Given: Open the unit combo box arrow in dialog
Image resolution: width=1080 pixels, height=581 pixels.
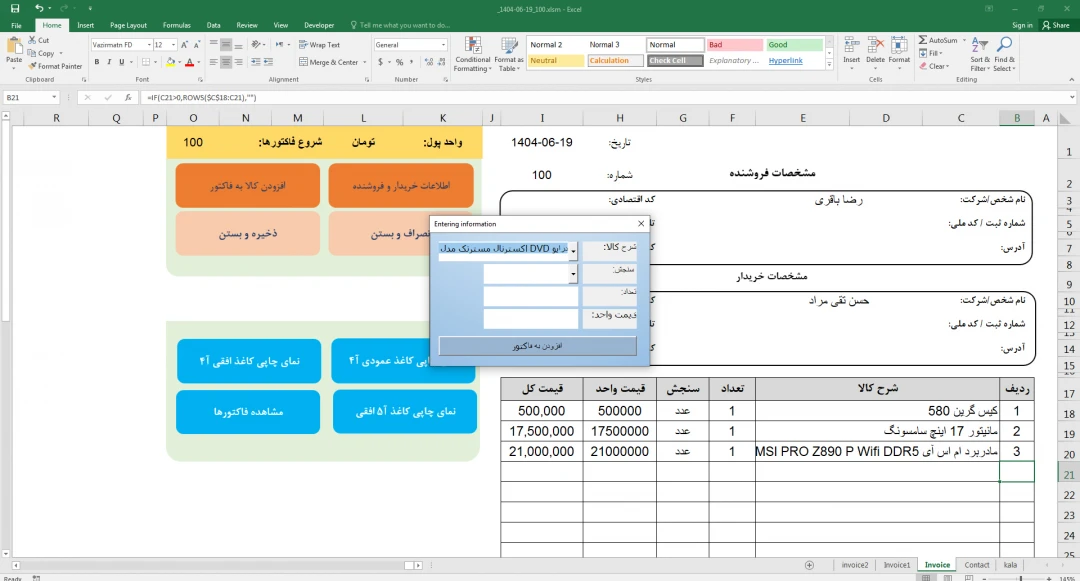Looking at the screenshot, I should coord(573,274).
